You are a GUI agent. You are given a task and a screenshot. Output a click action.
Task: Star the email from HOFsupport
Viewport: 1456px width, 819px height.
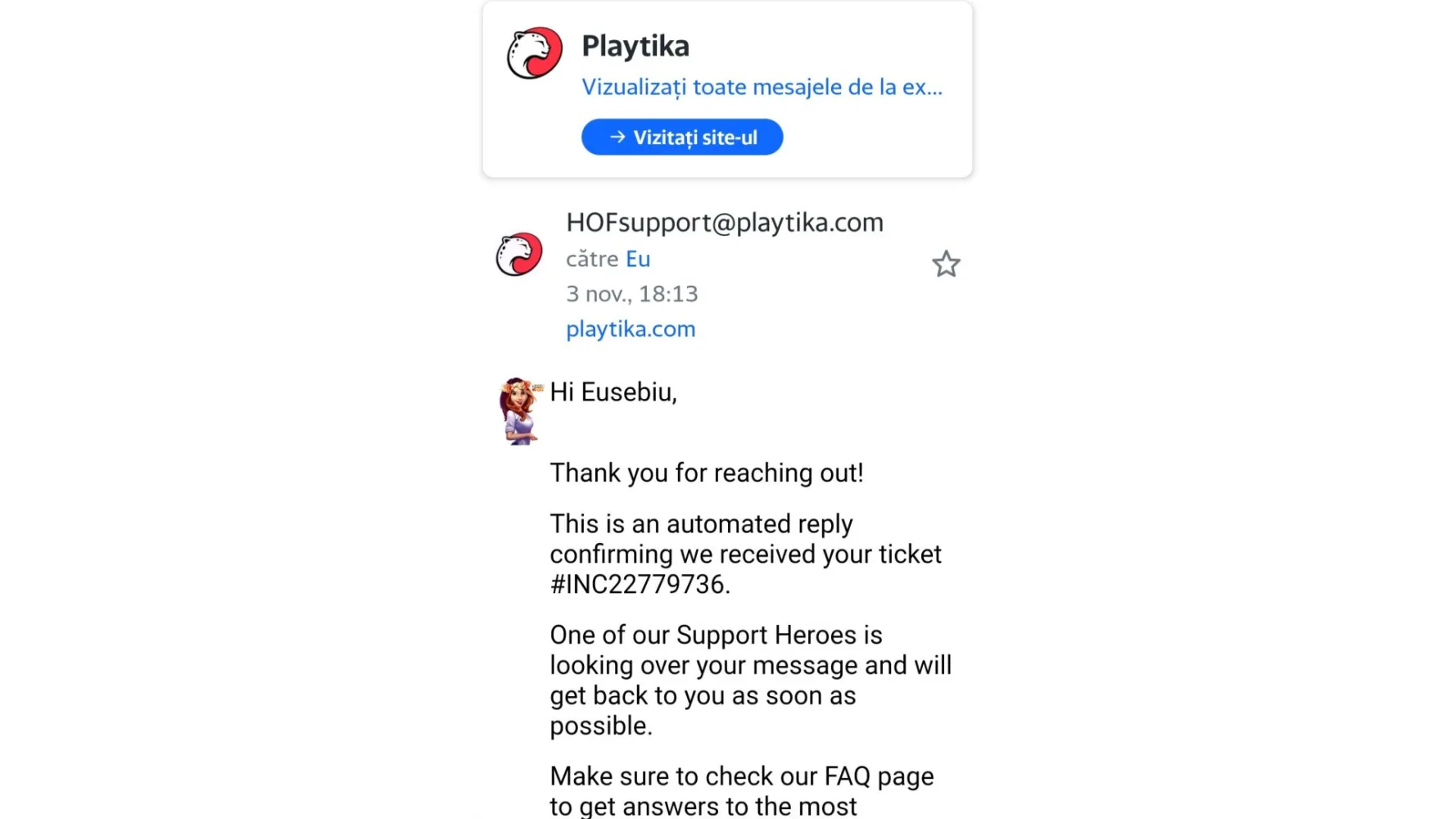click(x=946, y=264)
